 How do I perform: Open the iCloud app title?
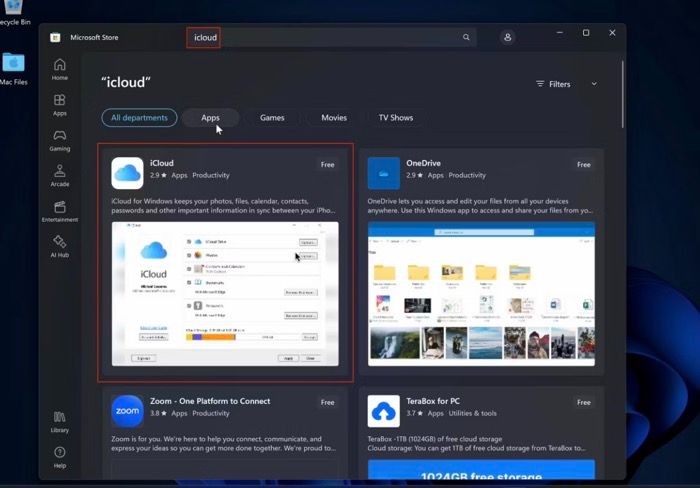(162, 163)
